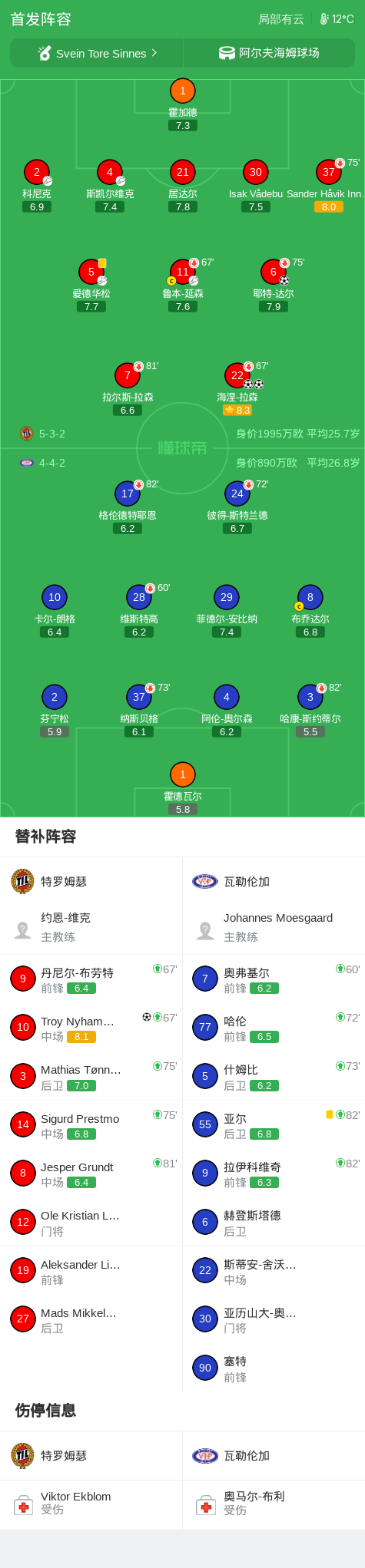Viewport: 365px width, 1568px height.
Task: Open injured player 奥马尔-布利 entry
Action: coord(274,1504)
